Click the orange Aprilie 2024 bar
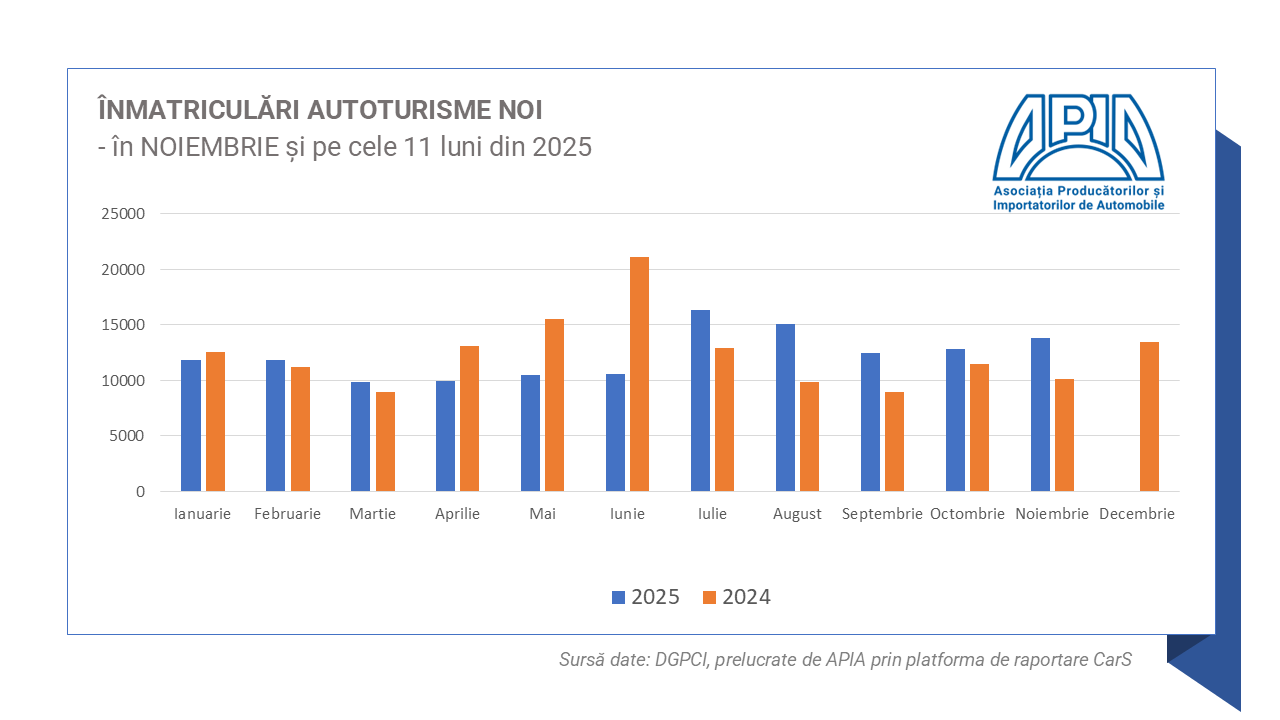 (x=469, y=418)
